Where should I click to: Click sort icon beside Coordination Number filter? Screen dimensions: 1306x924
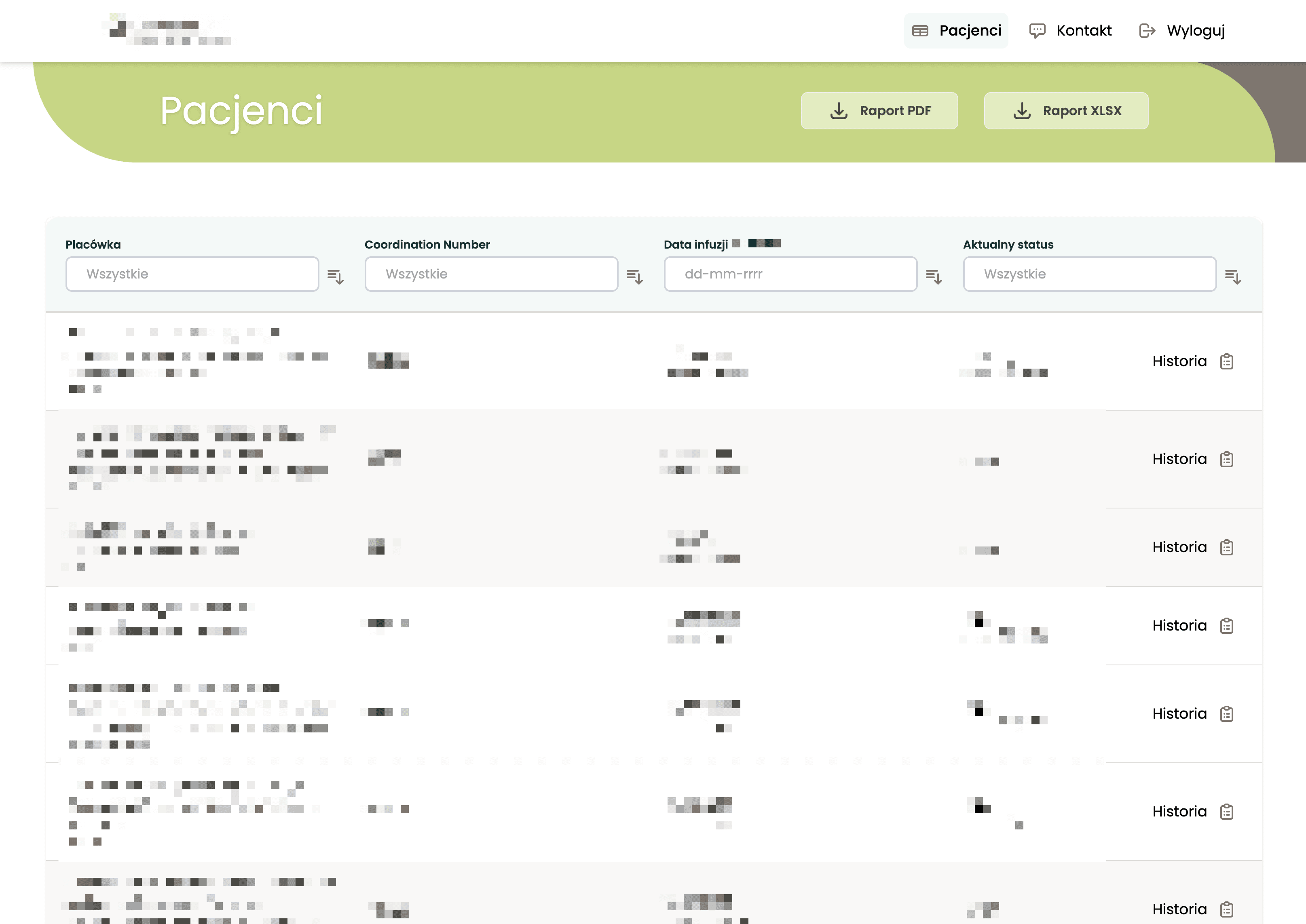[x=634, y=277]
